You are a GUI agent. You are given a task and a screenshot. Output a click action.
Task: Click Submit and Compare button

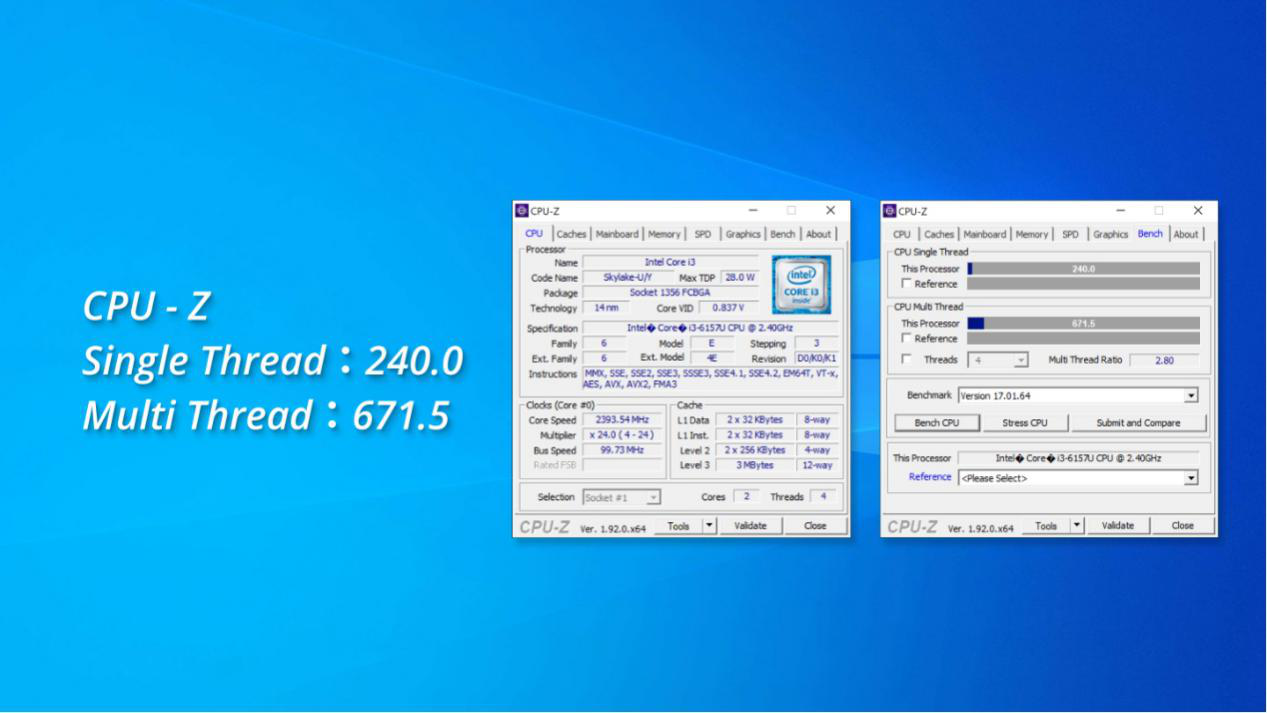tap(1138, 423)
